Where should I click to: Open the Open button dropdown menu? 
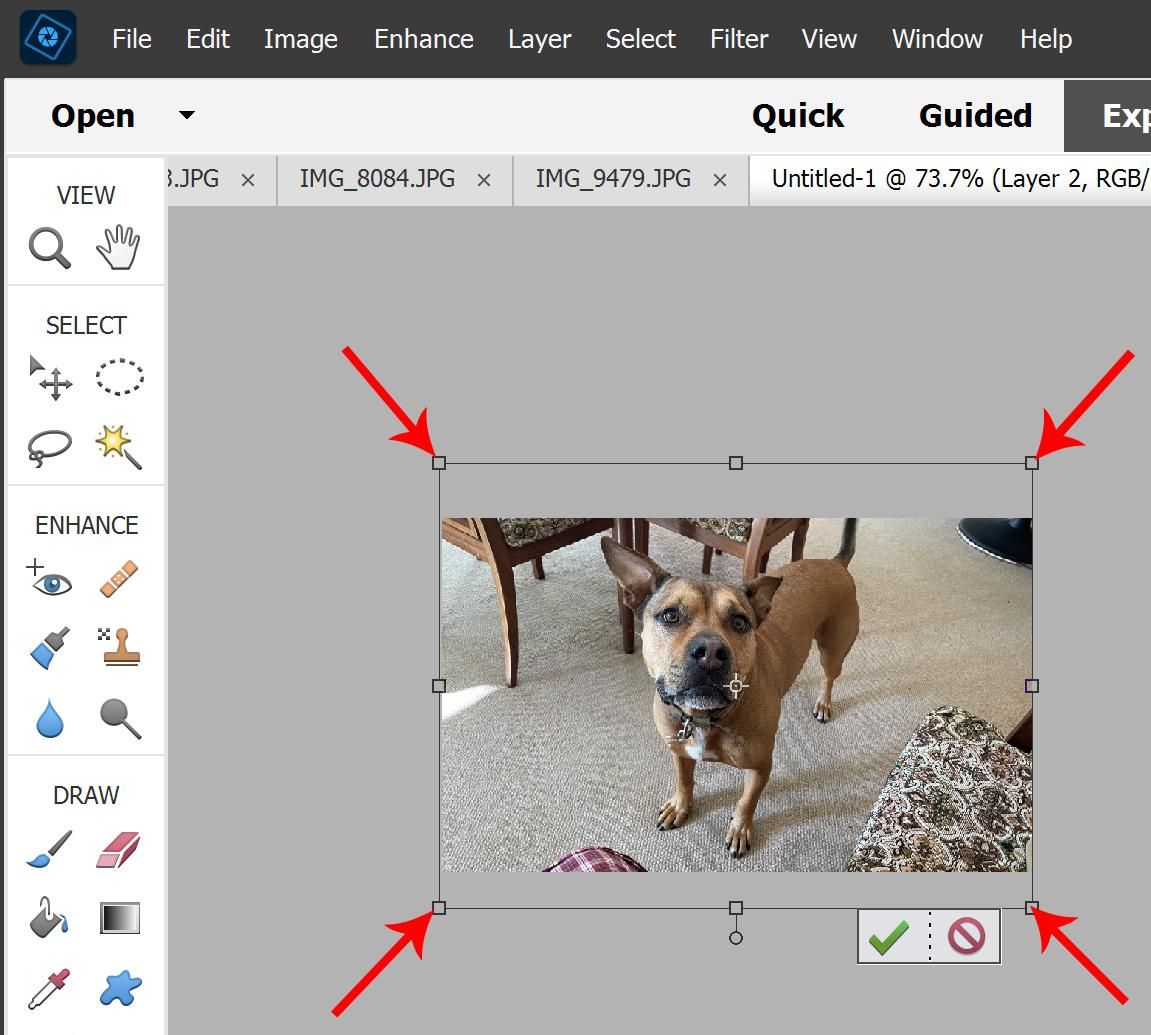[x=185, y=115]
